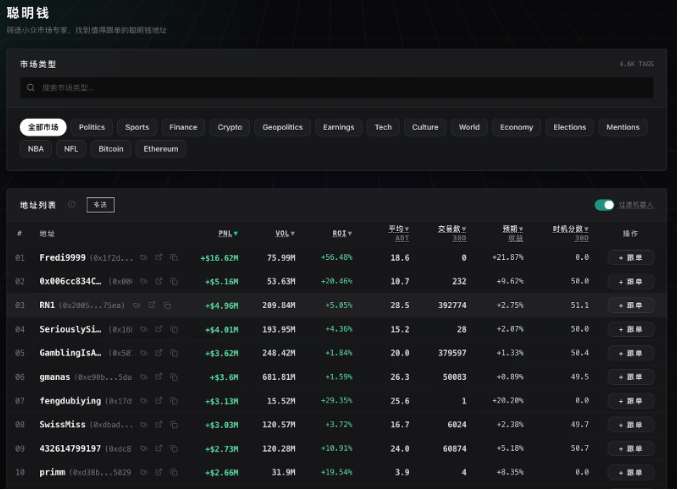Click the 筛选 filter button
679x490 pixels.
(x=100, y=205)
